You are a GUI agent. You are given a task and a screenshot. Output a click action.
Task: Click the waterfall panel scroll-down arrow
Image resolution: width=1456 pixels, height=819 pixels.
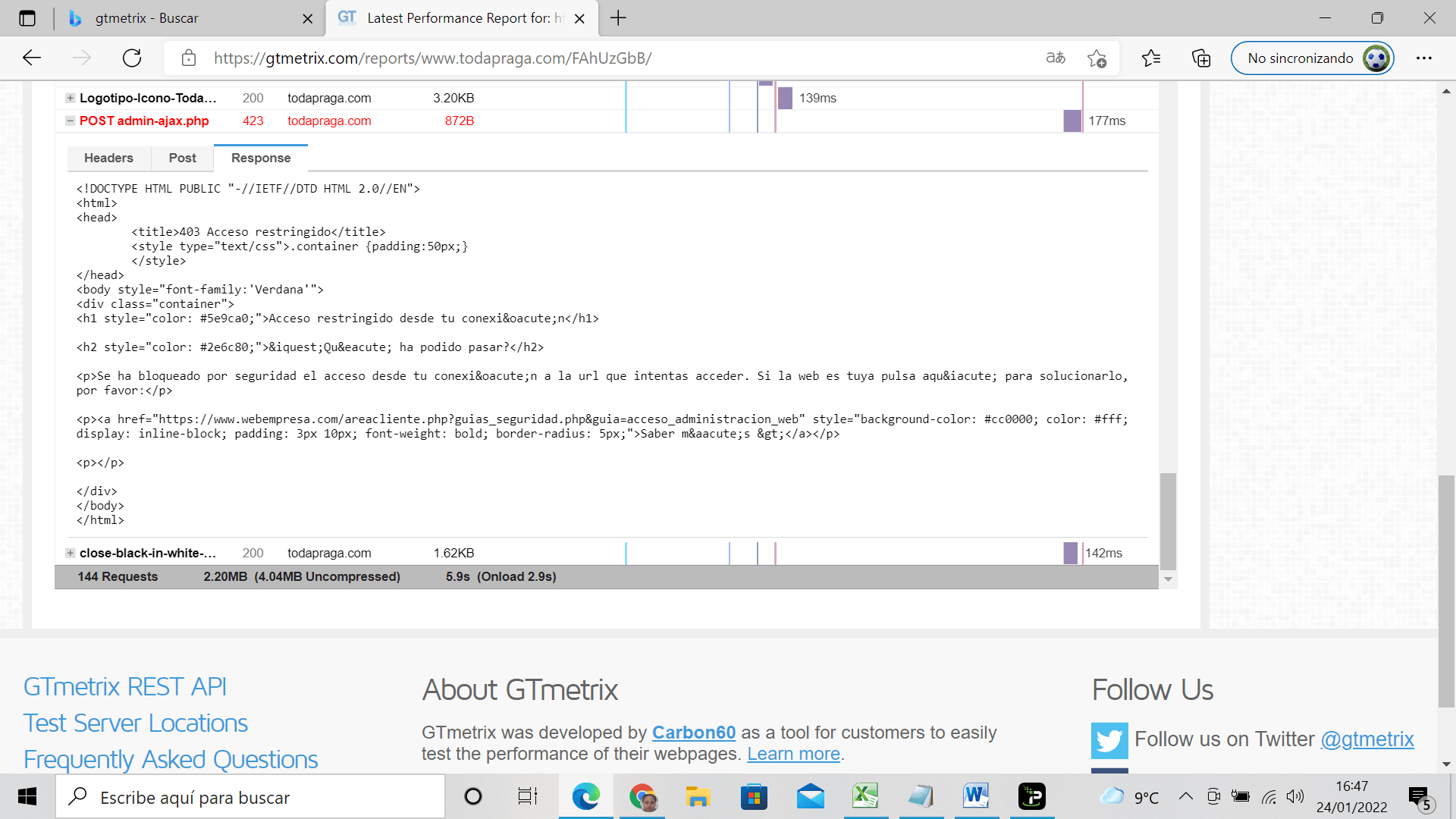click(x=1168, y=579)
